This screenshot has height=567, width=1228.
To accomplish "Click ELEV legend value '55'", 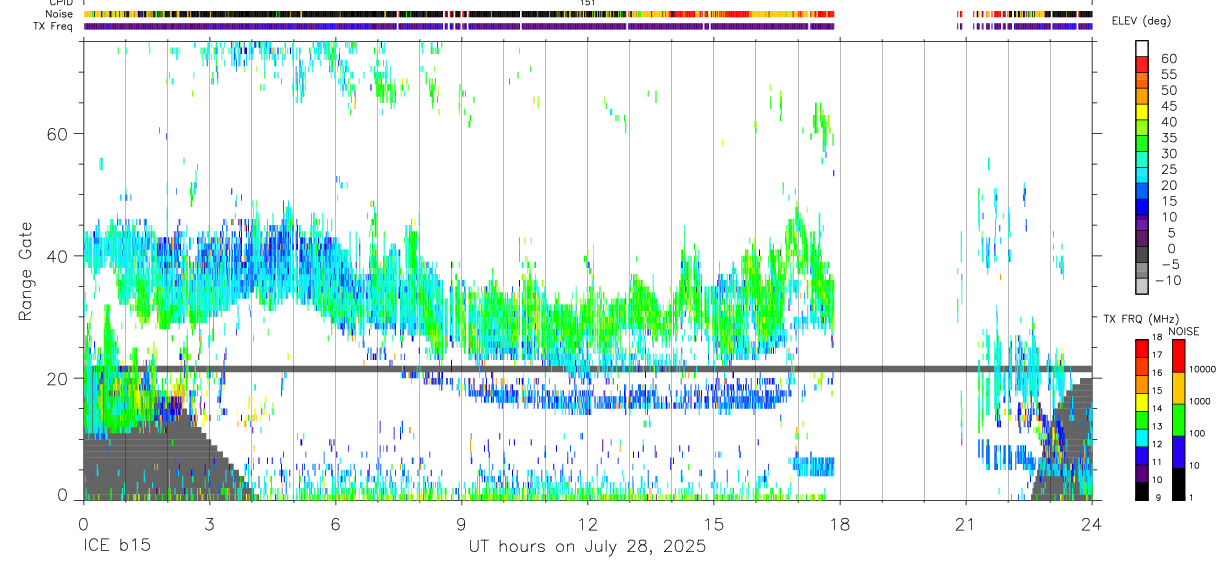I will (x=1168, y=75).
